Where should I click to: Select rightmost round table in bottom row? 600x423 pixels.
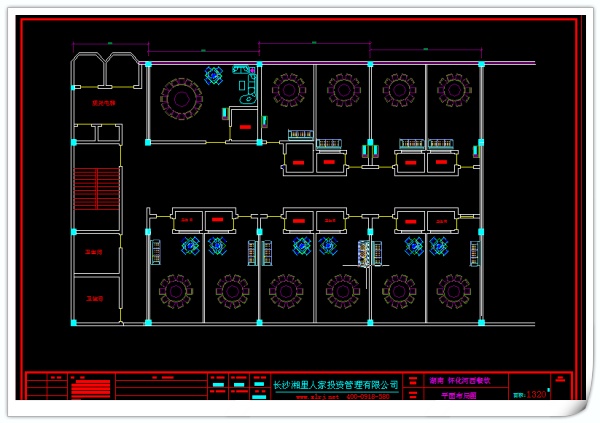coord(453,291)
